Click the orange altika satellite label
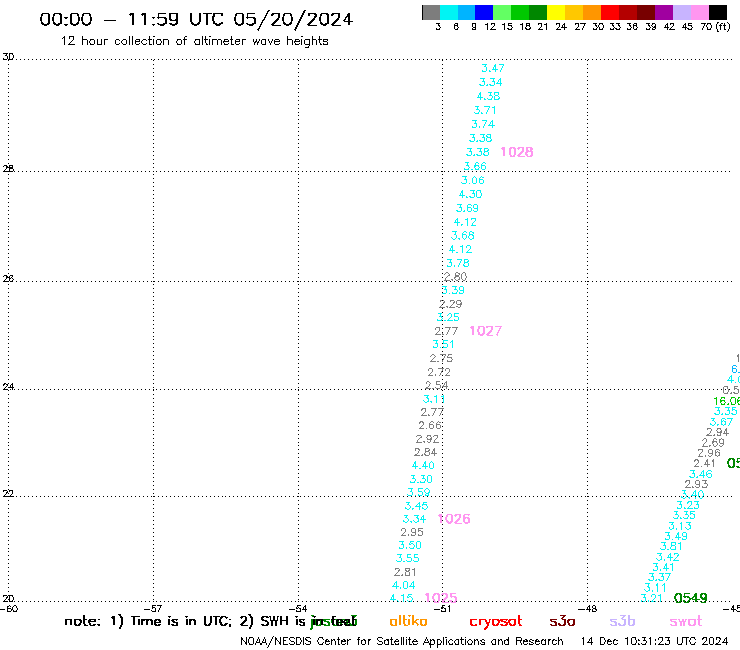Image resolution: width=740 pixels, height=650 pixels. [x=408, y=621]
